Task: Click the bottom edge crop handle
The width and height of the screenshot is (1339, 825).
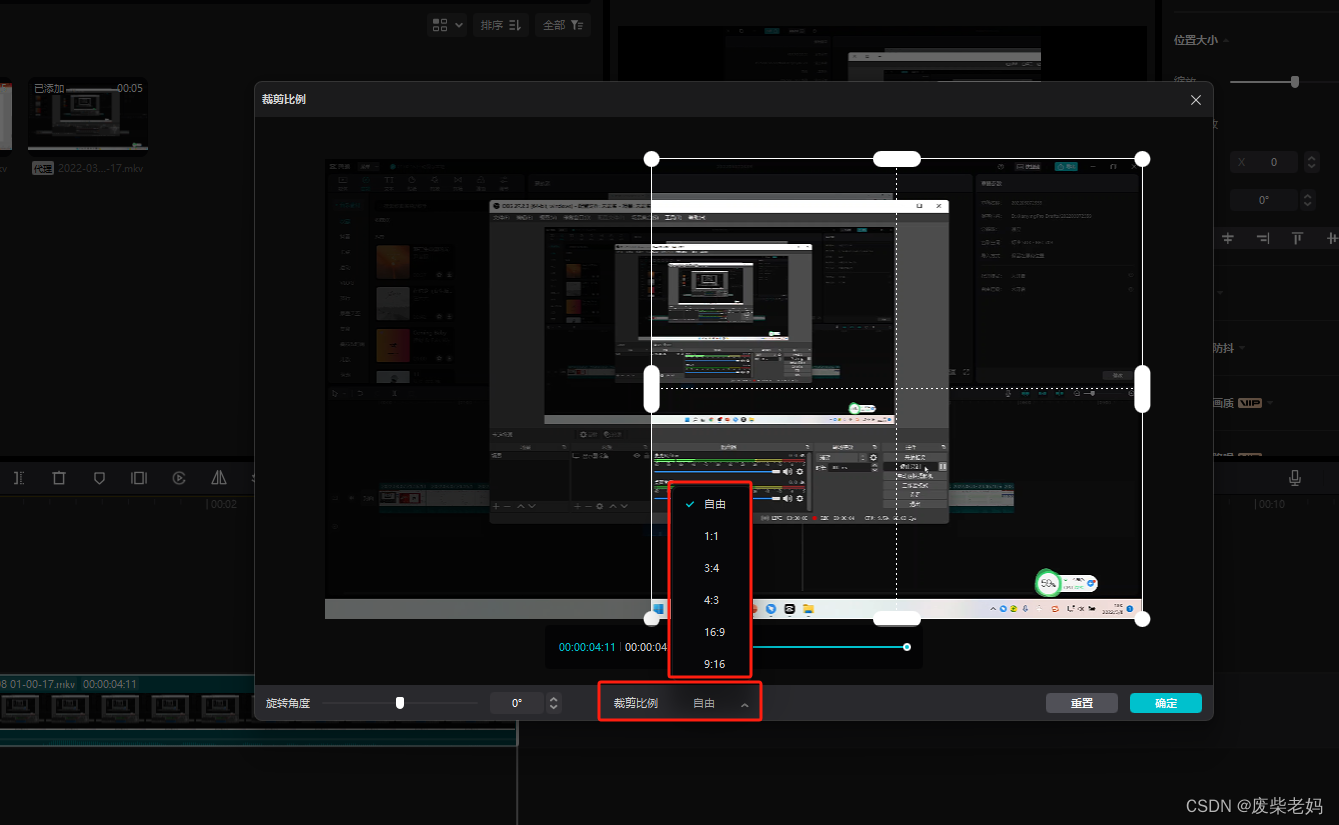Action: click(897, 619)
